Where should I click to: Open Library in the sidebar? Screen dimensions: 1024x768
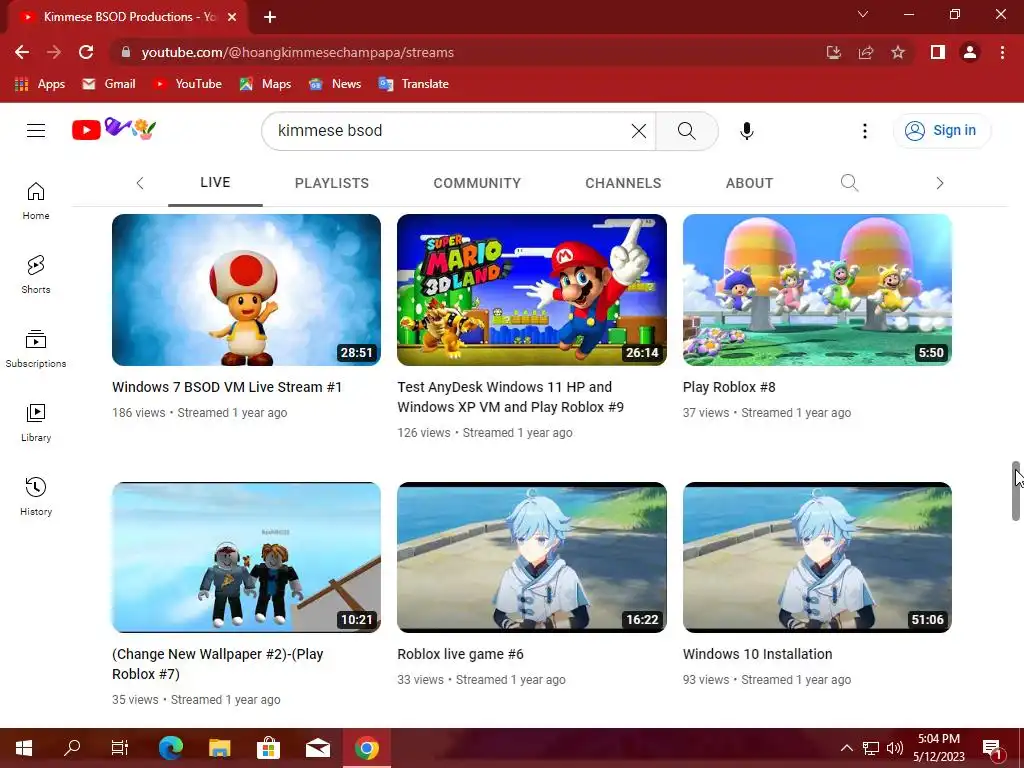pos(36,423)
